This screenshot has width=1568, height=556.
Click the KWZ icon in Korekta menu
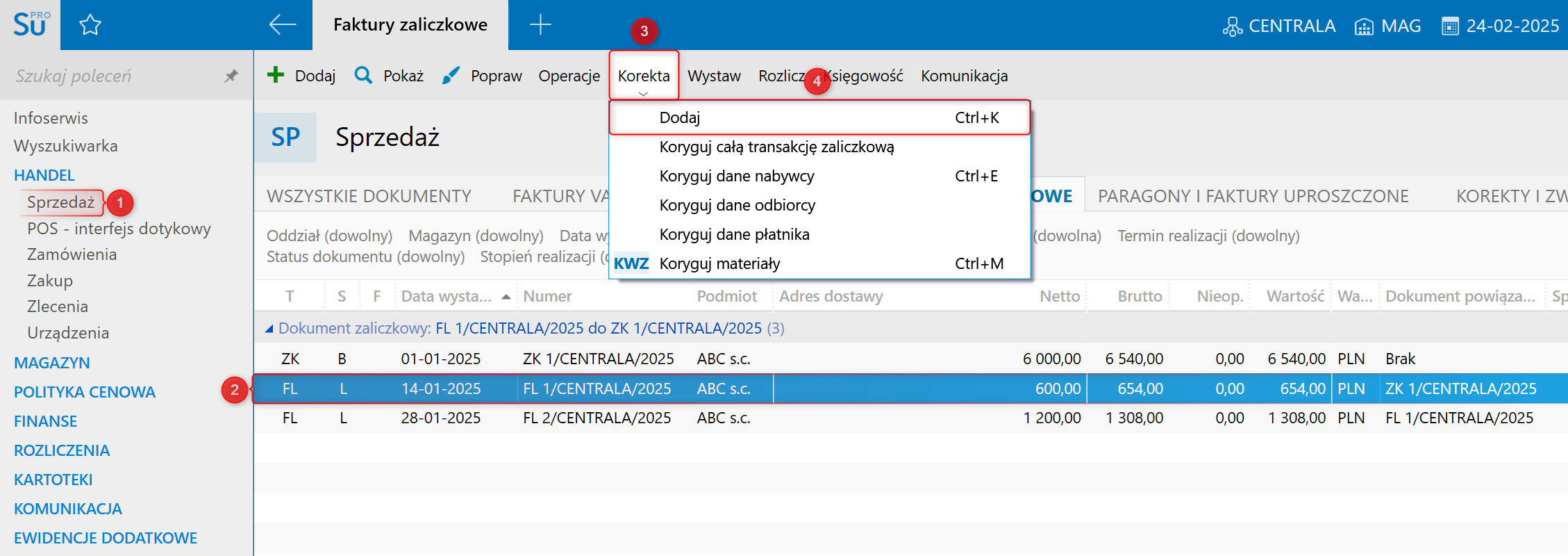631,263
